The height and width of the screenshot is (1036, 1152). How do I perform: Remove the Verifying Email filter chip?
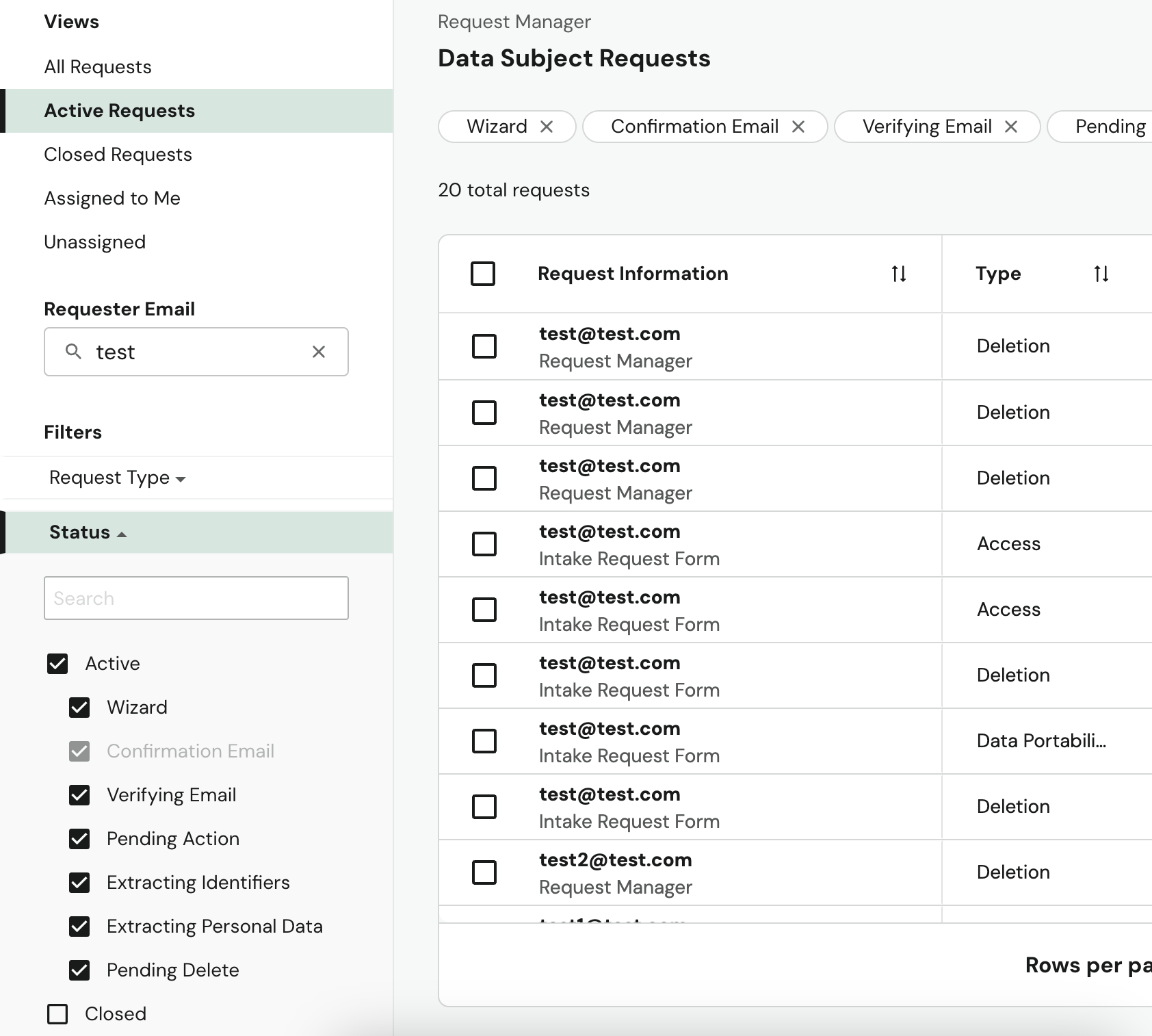tap(1011, 127)
